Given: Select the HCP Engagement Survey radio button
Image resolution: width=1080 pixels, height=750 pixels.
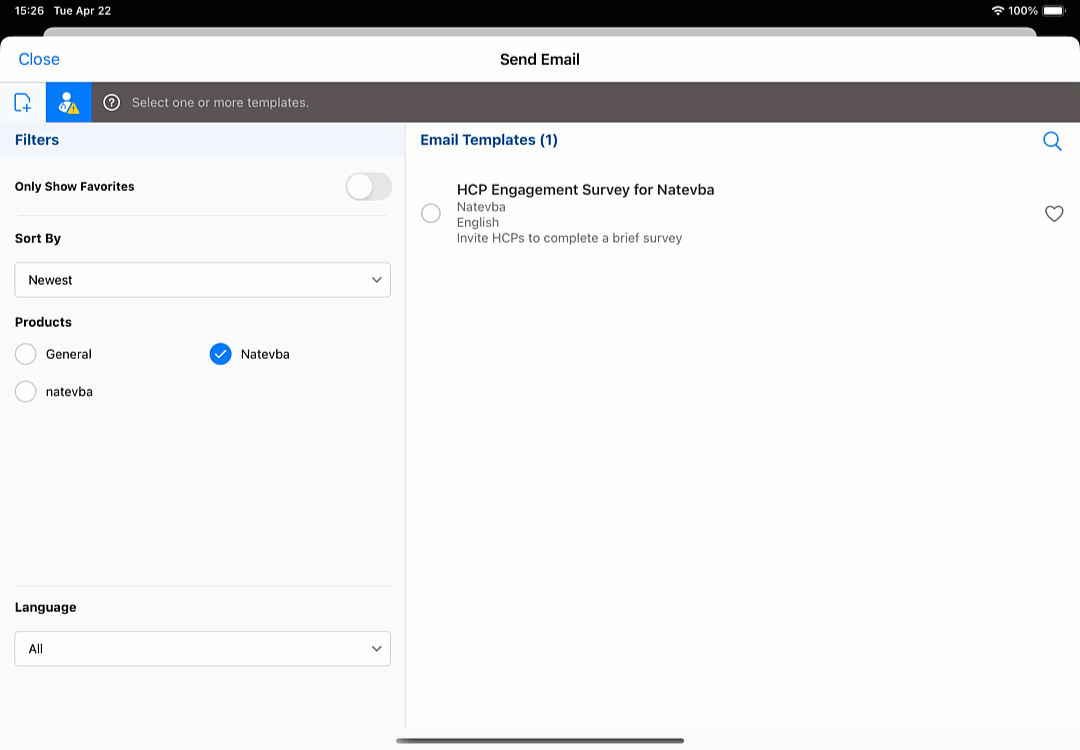Looking at the screenshot, I should tap(431, 213).
